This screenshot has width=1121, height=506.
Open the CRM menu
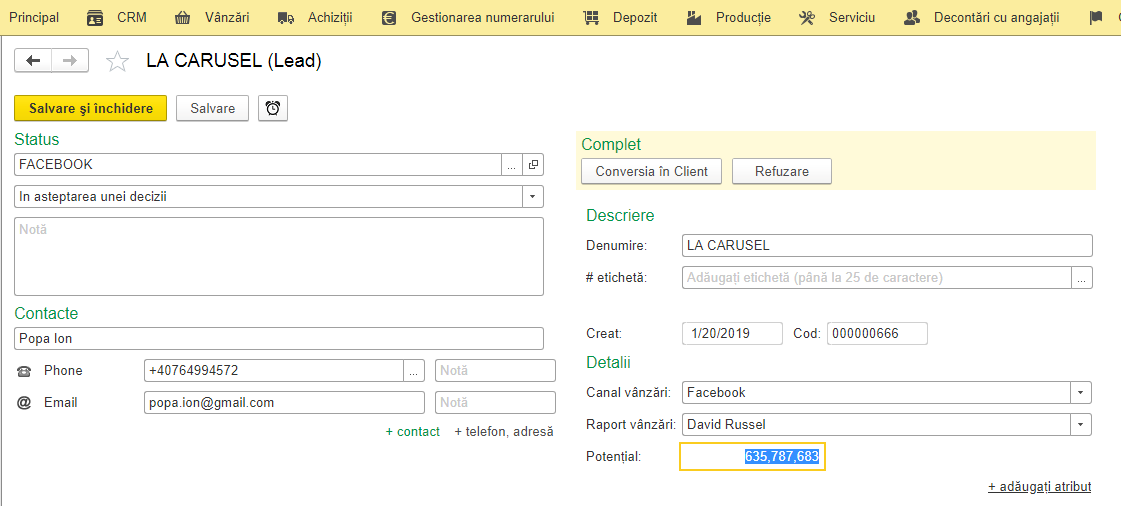[117, 18]
